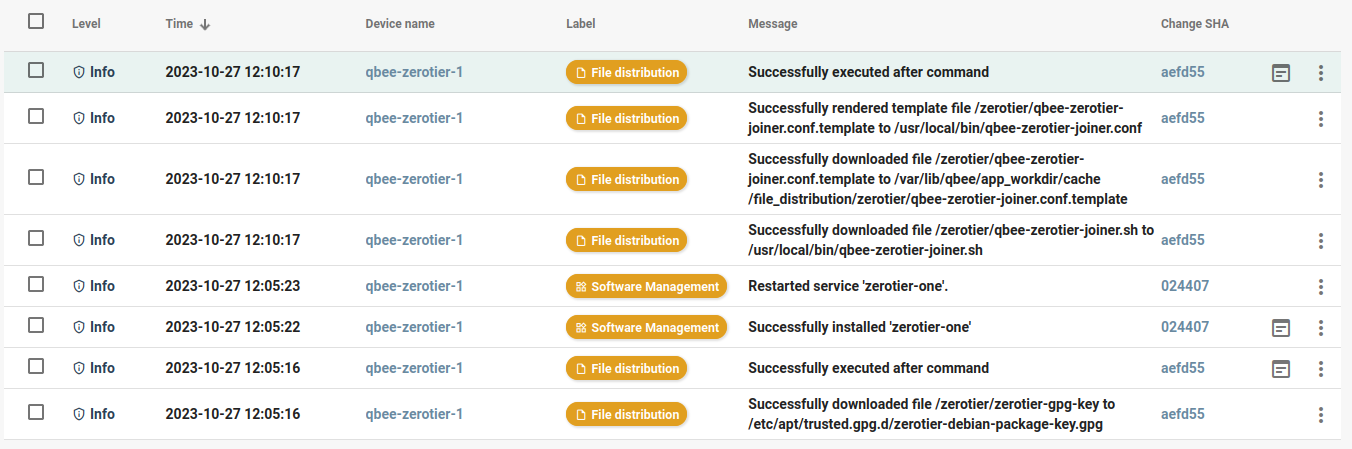Select all rows with header checkbox
Viewport: 1352px width, 449px height.
coord(36,21)
